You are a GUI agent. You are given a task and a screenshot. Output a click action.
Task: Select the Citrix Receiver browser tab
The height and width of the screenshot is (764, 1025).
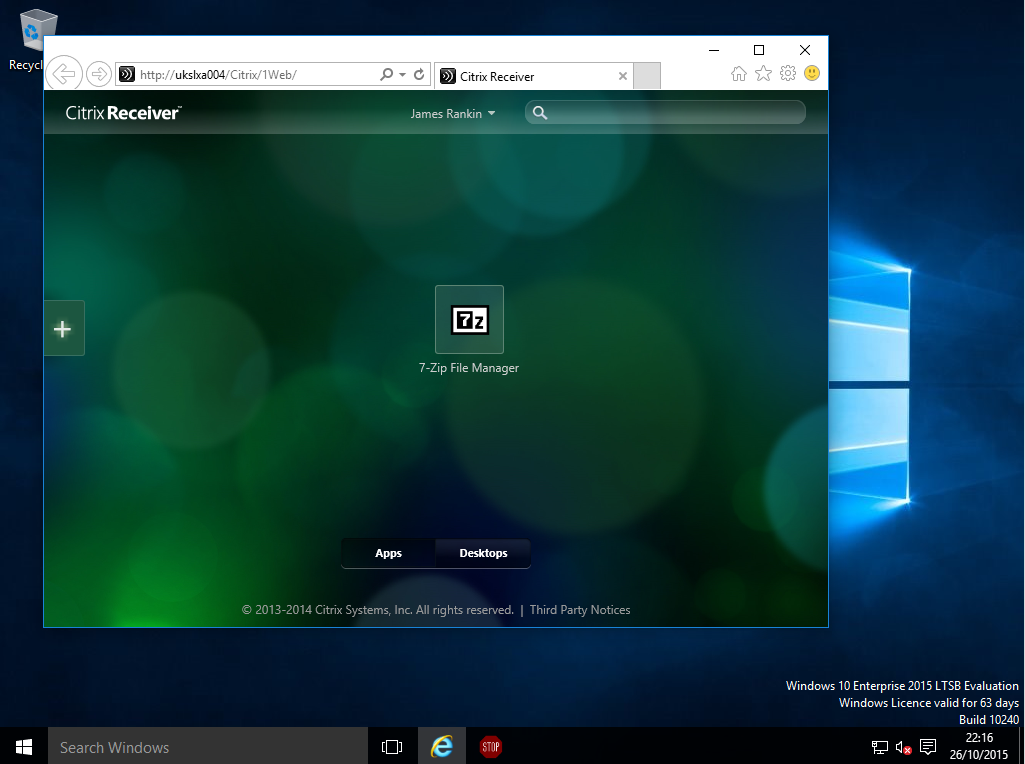(533, 76)
